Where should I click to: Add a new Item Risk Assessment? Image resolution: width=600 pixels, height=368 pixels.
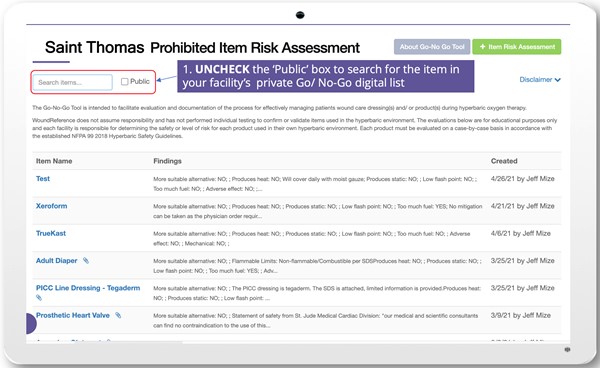pos(517,47)
